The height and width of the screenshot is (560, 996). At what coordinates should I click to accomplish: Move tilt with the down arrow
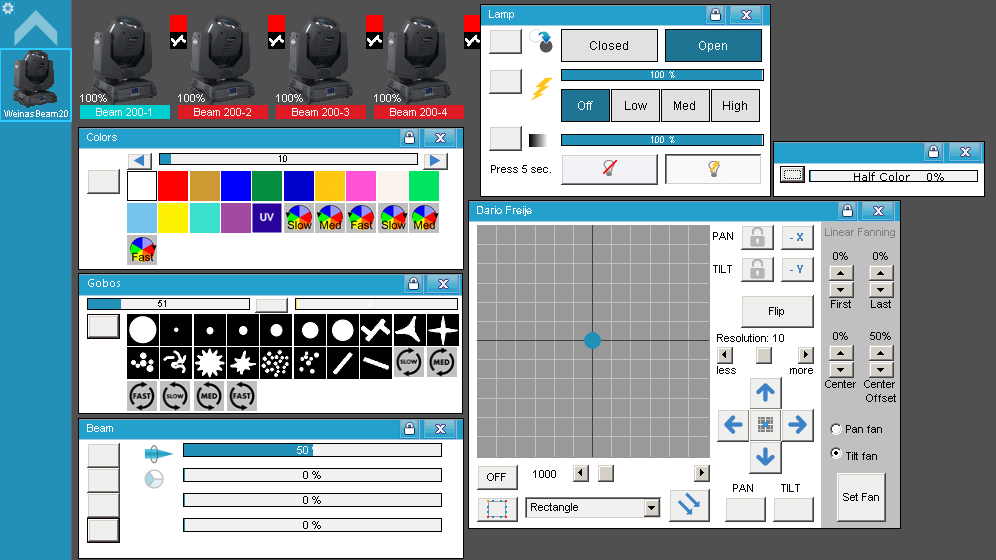(x=765, y=457)
